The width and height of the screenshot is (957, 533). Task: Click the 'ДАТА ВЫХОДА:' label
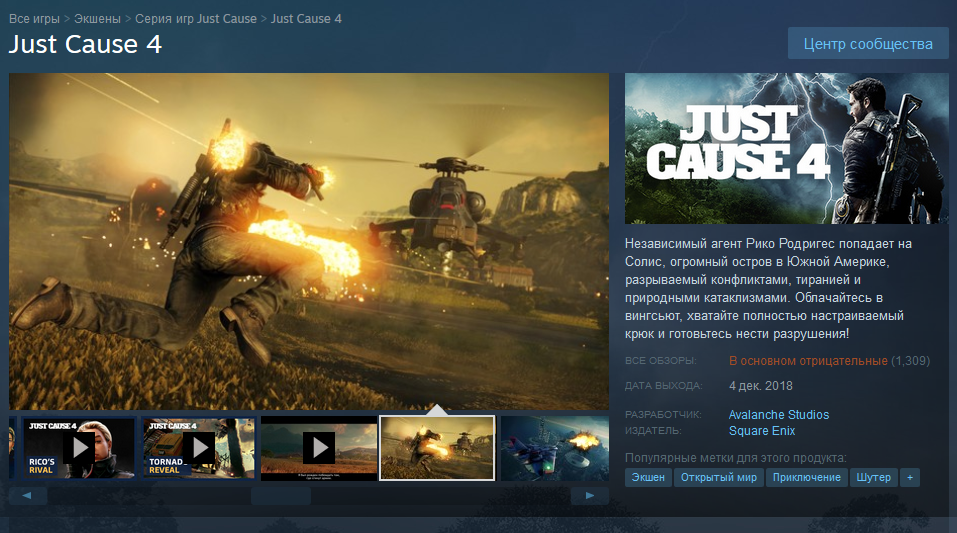663,386
